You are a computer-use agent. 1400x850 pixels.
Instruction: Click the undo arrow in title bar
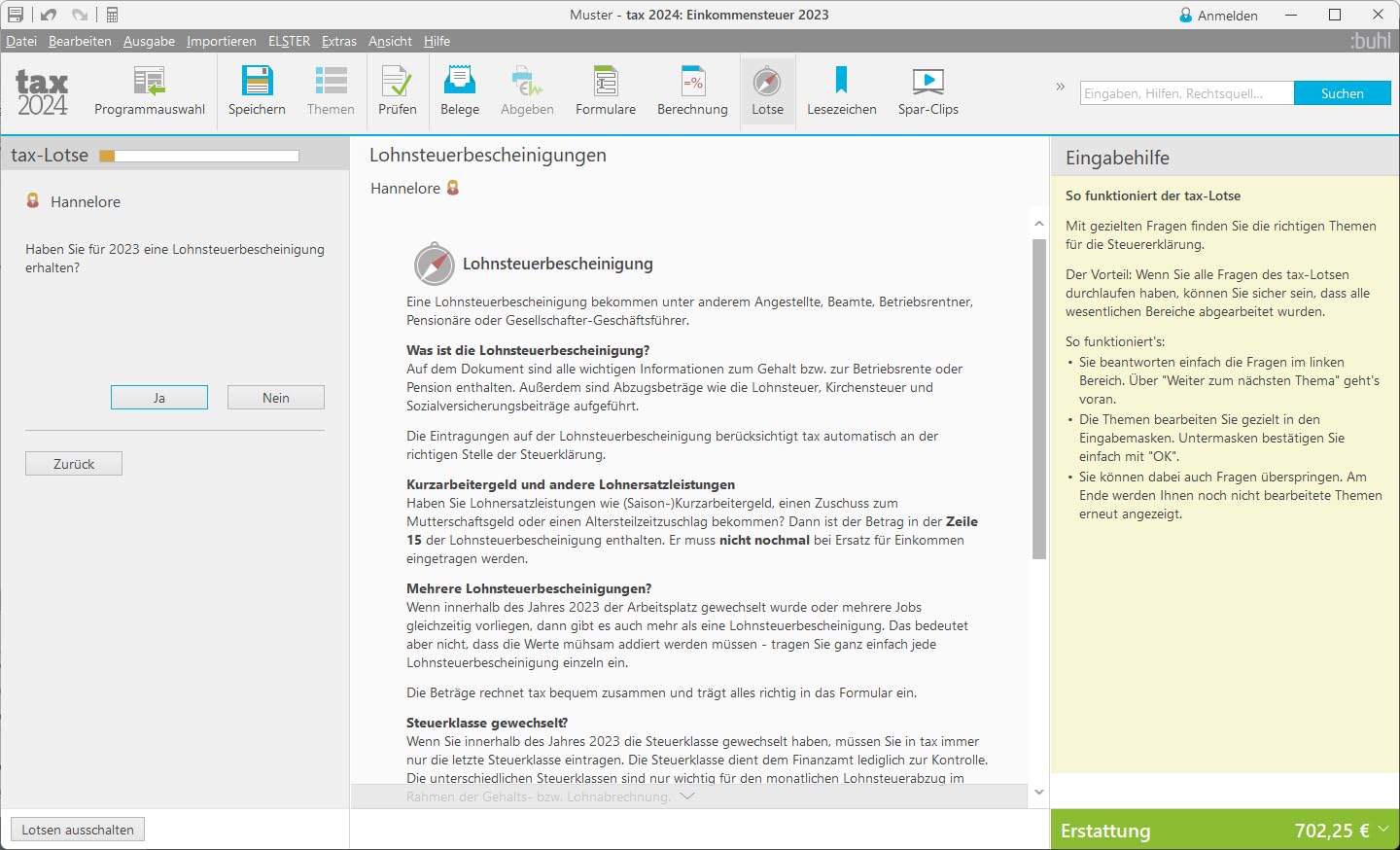pos(49,15)
